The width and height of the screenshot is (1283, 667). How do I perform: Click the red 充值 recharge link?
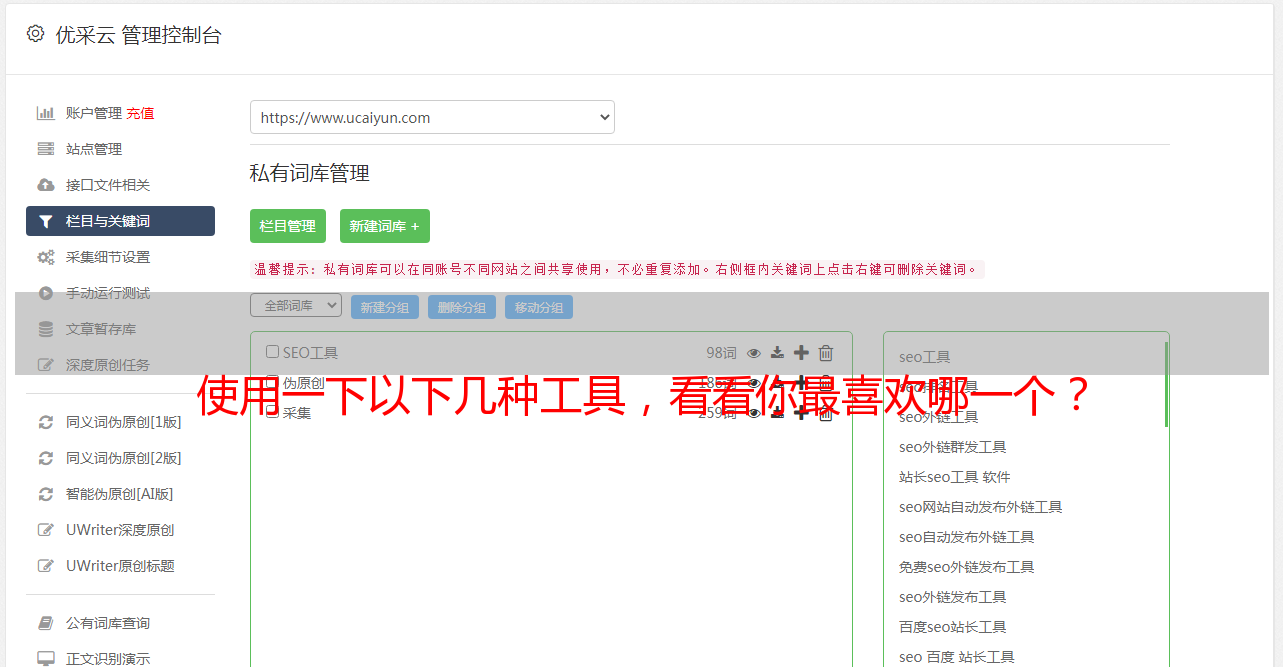(x=140, y=113)
